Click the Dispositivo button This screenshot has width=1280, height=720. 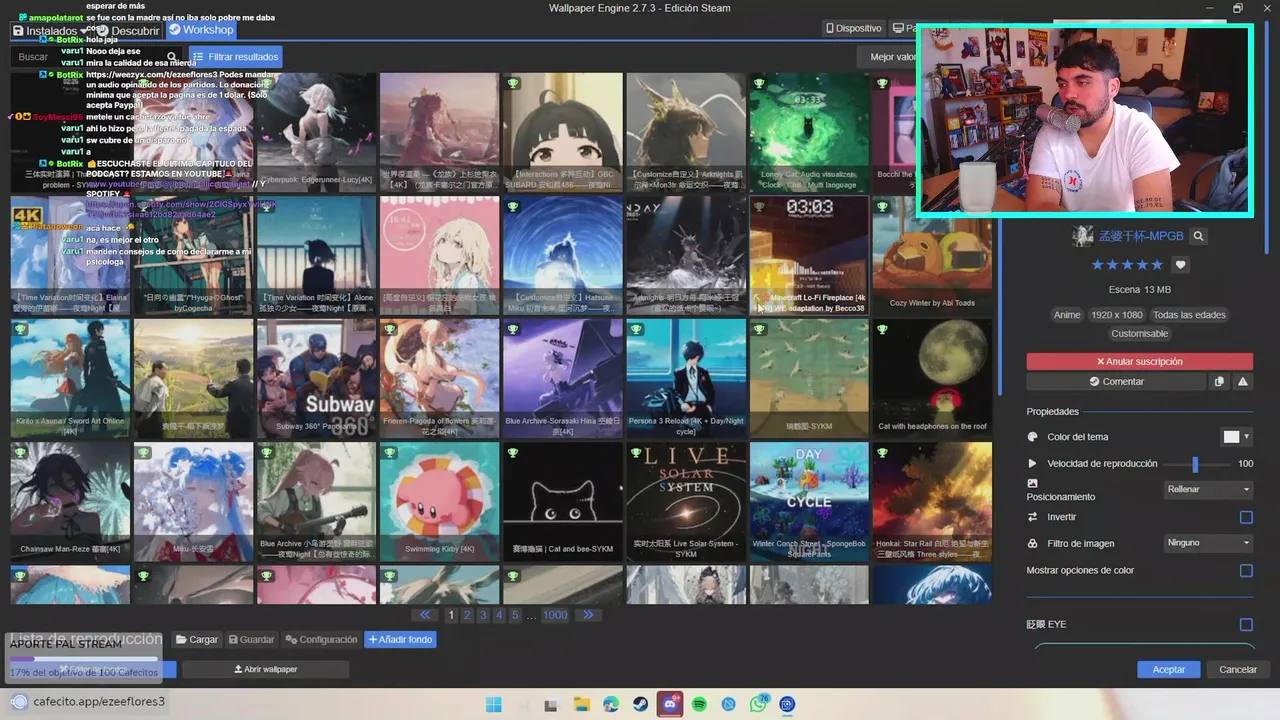[x=854, y=28]
